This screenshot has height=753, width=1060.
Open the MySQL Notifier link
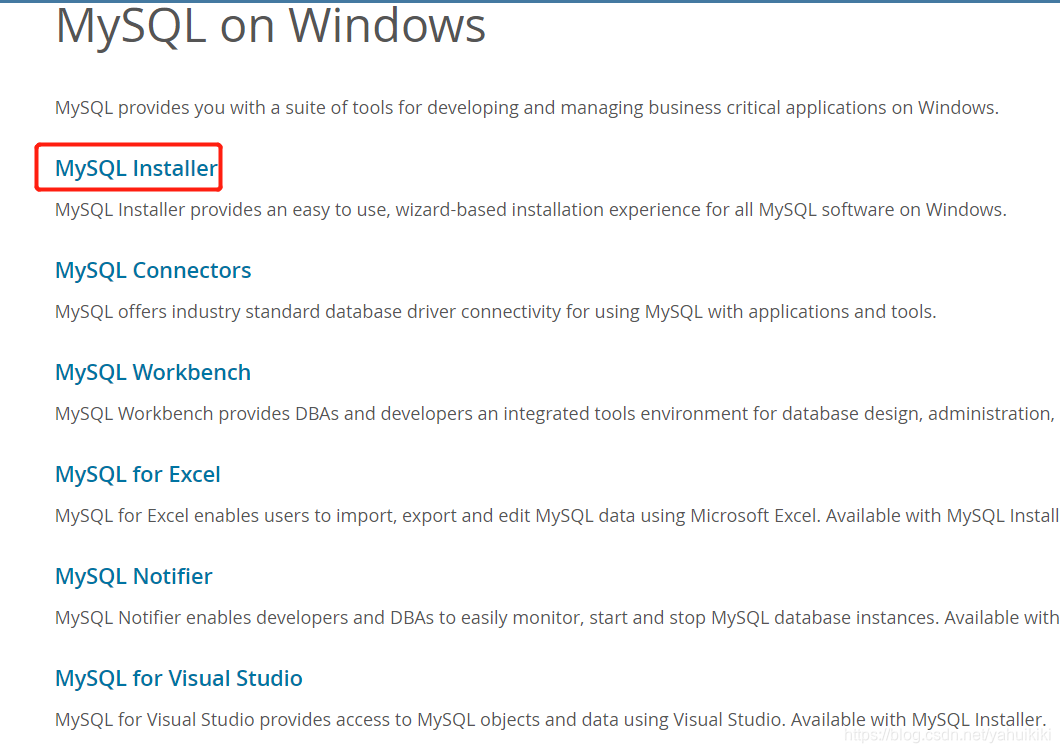point(133,576)
